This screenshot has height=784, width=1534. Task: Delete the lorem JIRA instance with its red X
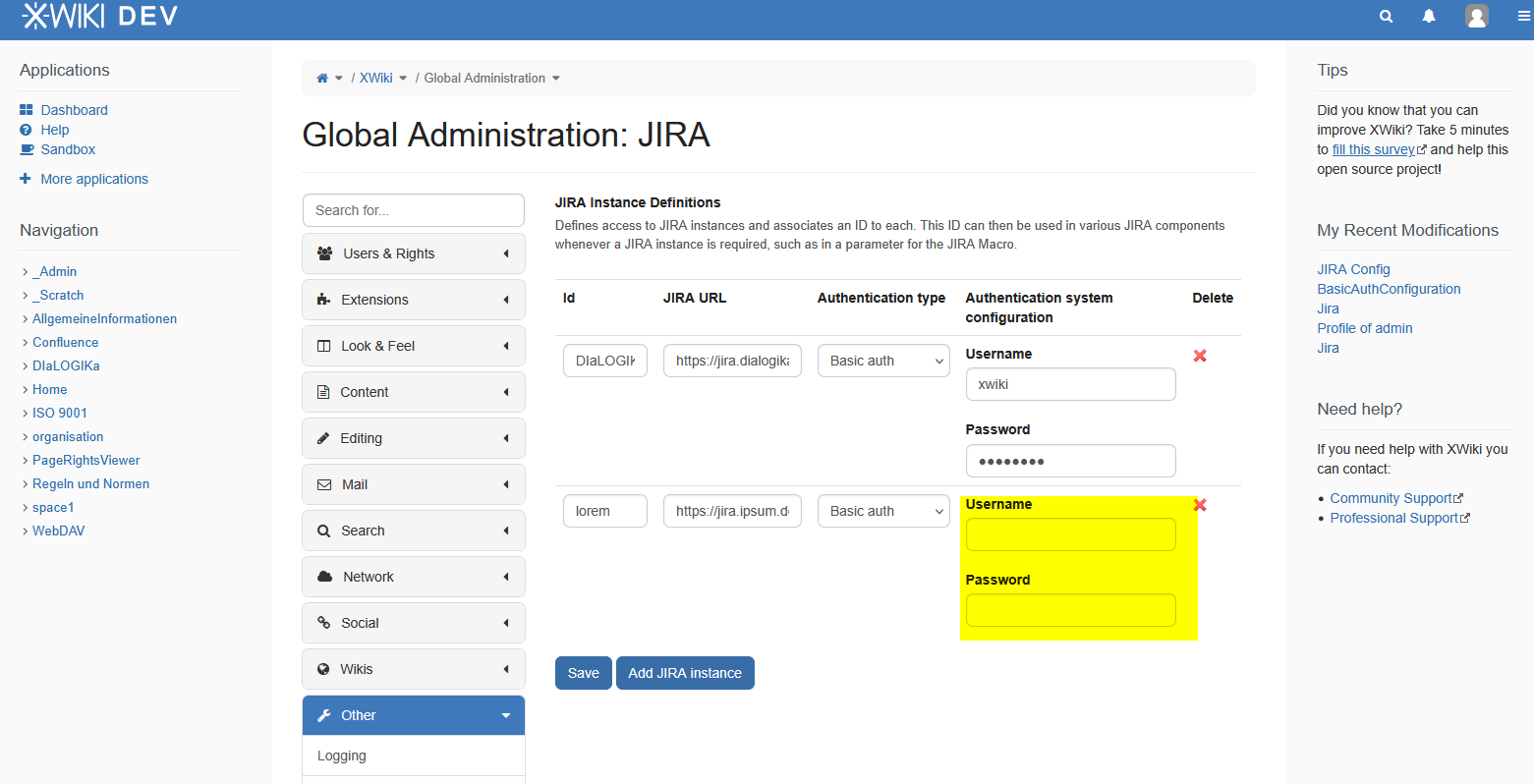click(1200, 505)
